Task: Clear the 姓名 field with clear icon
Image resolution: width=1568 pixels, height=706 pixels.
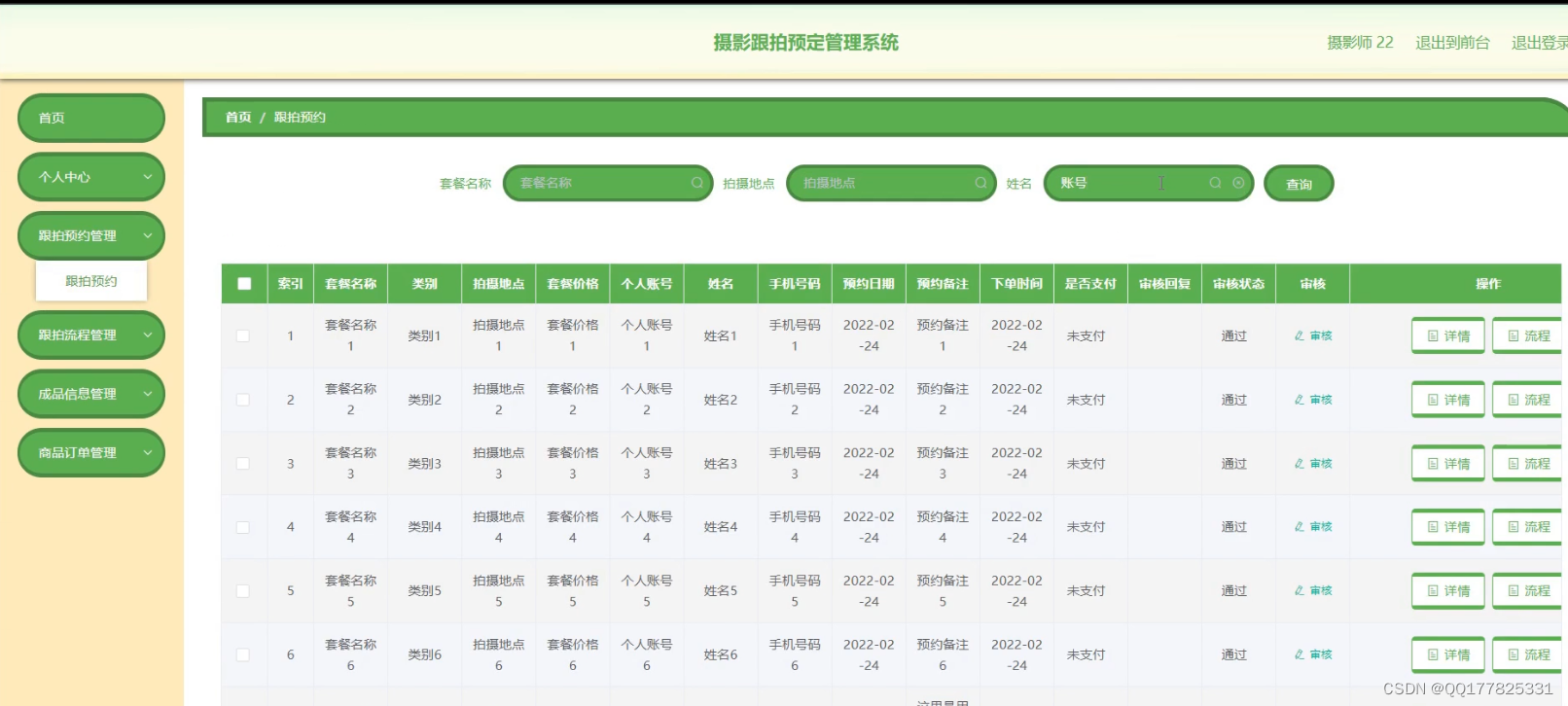Action: pyautogui.click(x=1238, y=183)
